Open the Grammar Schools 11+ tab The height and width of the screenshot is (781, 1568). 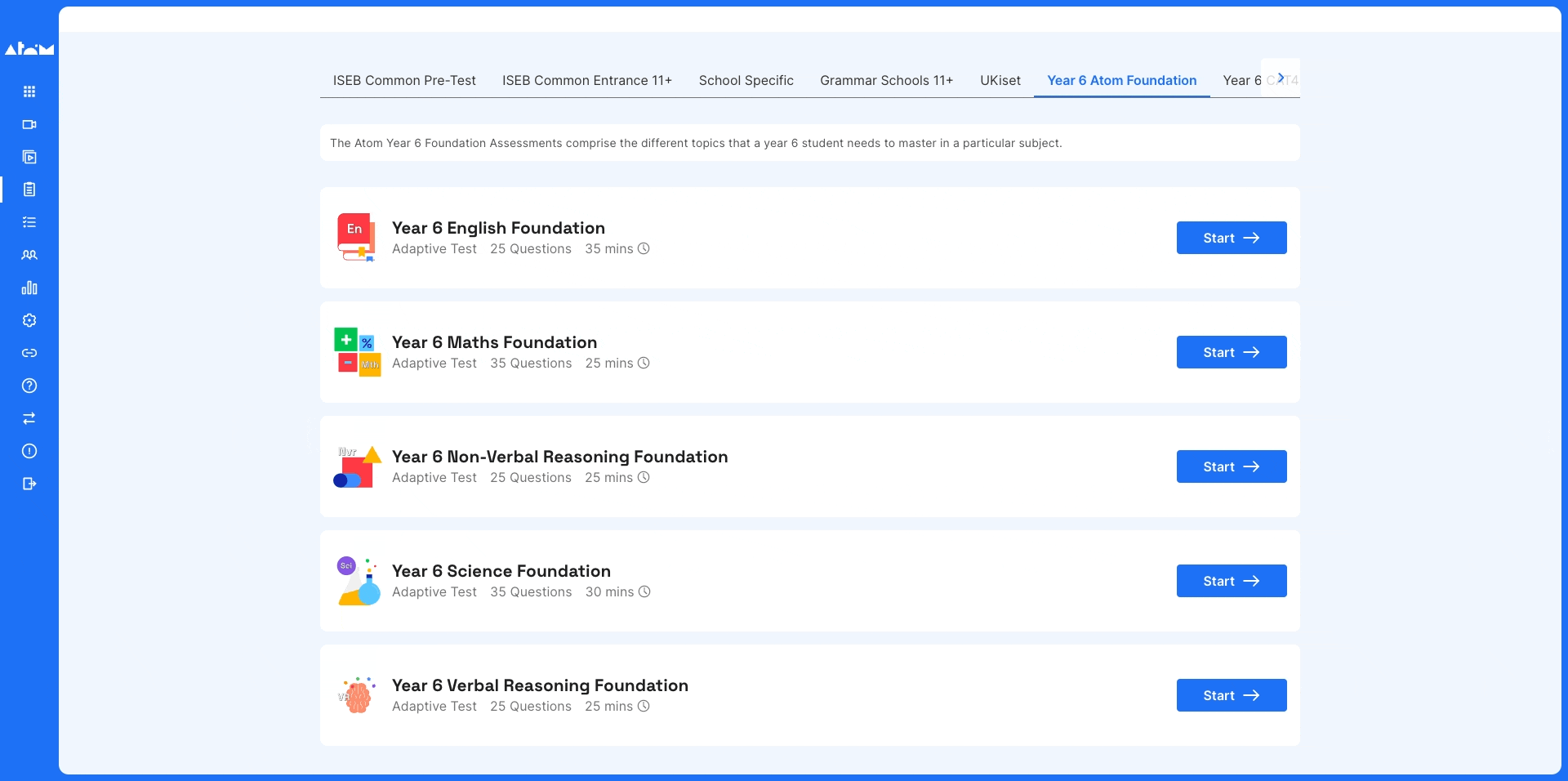pos(887,80)
